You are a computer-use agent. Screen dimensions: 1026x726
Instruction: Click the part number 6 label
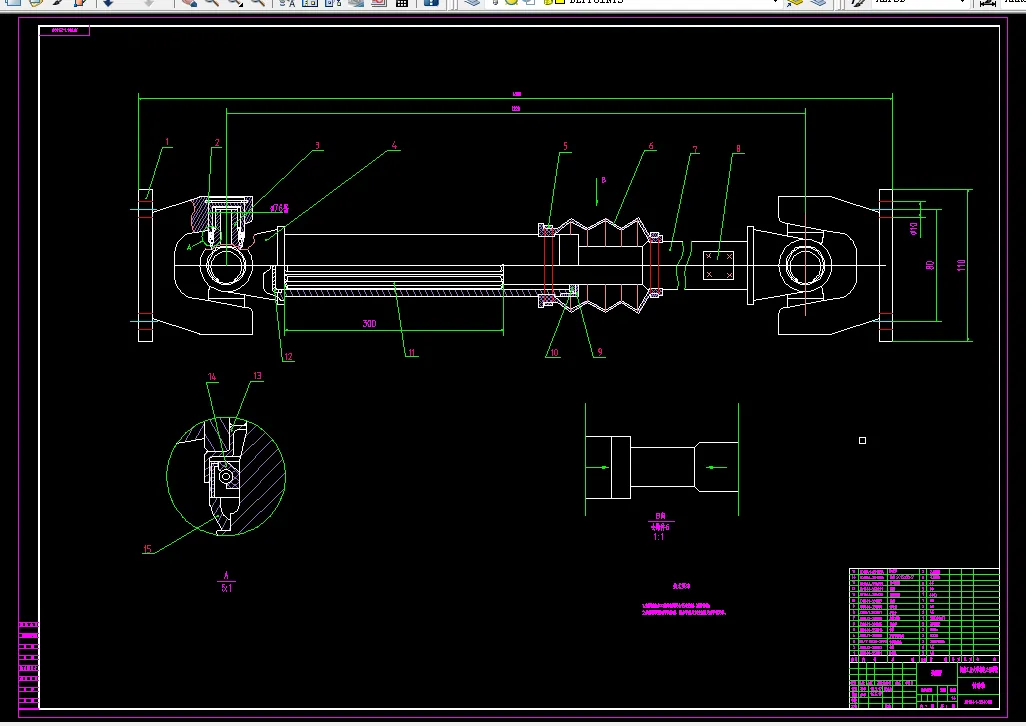tap(651, 146)
